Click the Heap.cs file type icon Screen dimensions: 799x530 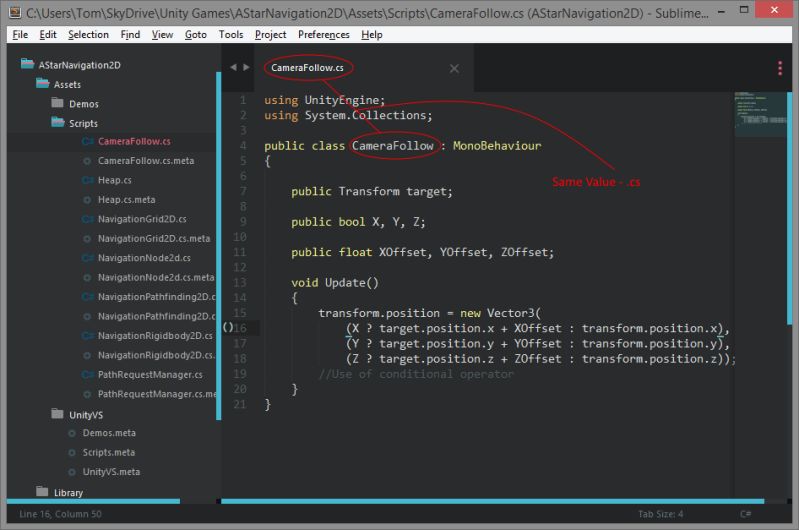click(87, 180)
